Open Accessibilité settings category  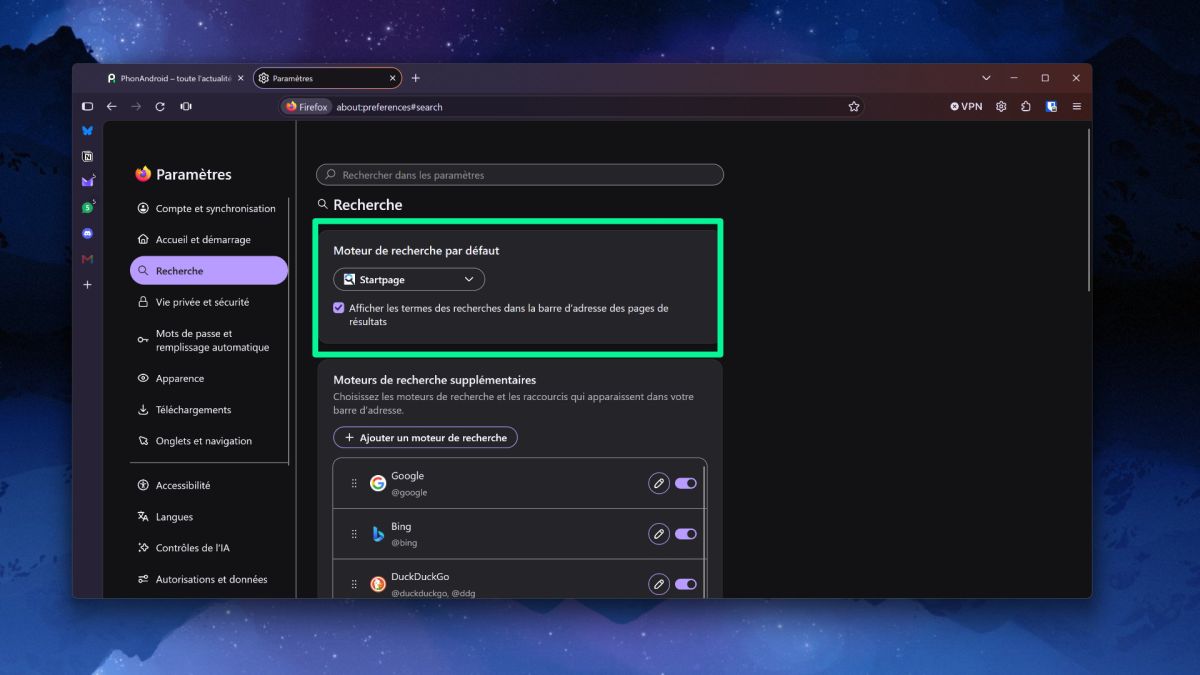(x=208, y=486)
